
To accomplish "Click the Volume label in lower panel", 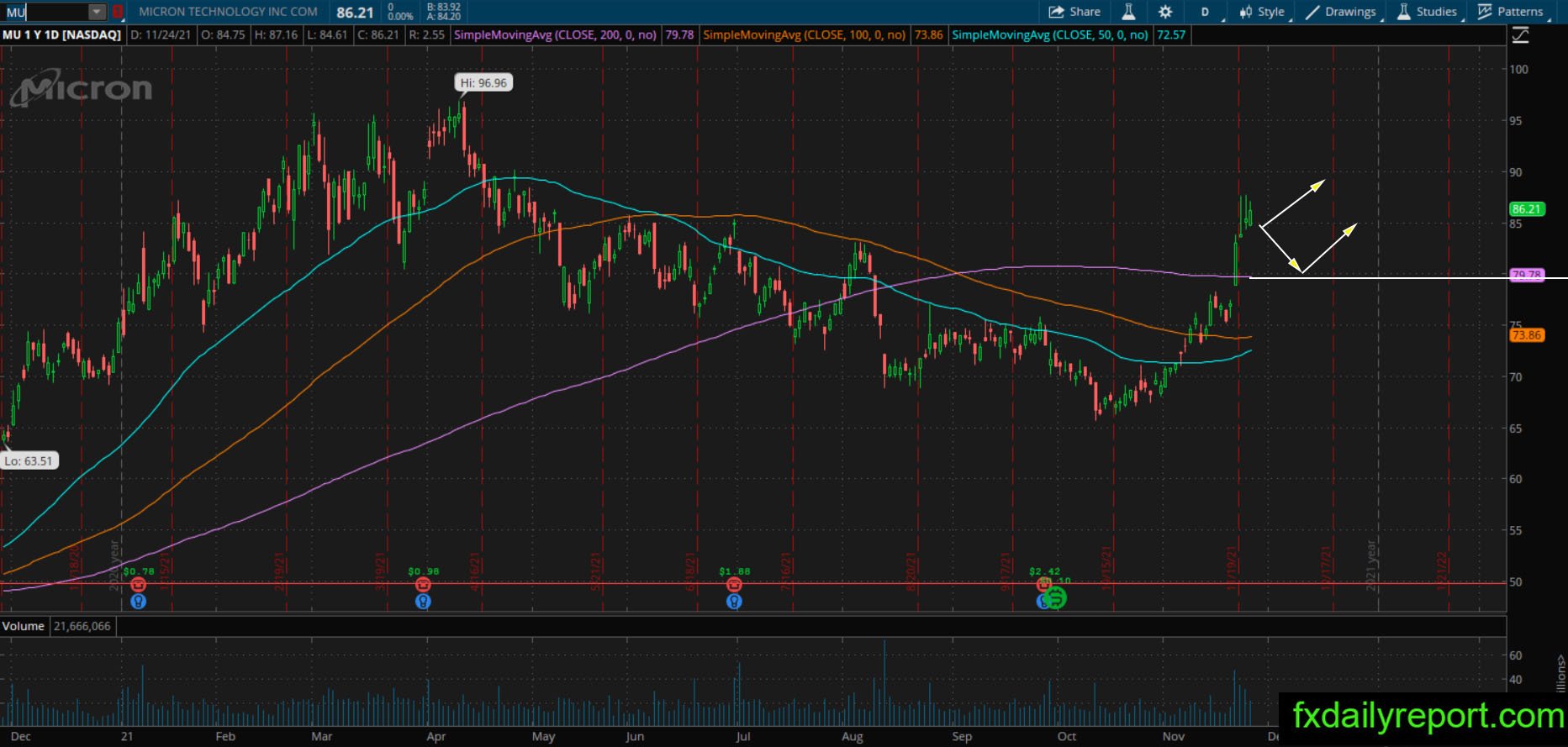I will 23,626.
